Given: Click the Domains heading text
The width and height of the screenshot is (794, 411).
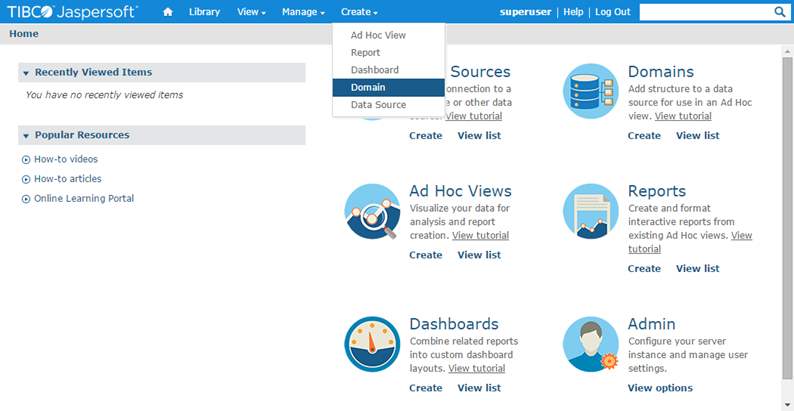Looking at the screenshot, I should click(661, 72).
